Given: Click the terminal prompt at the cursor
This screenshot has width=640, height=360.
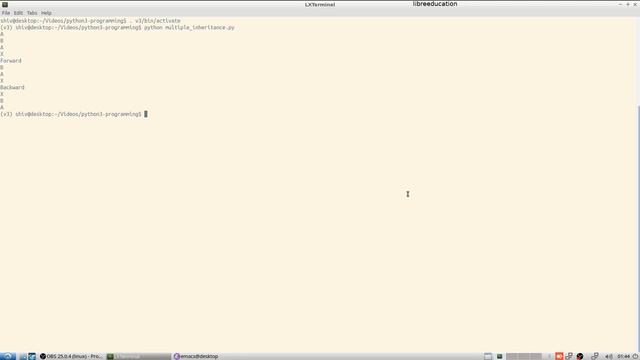Looking at the screenshot, I should tap(146, 114).
